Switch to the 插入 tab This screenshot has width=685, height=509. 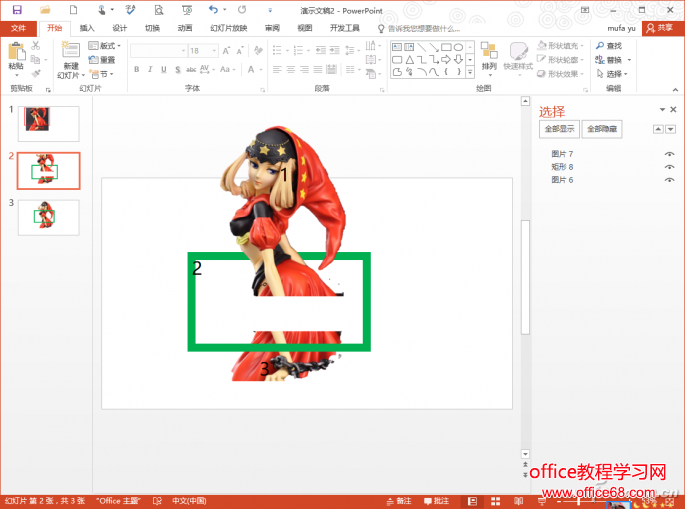point(87,28)
